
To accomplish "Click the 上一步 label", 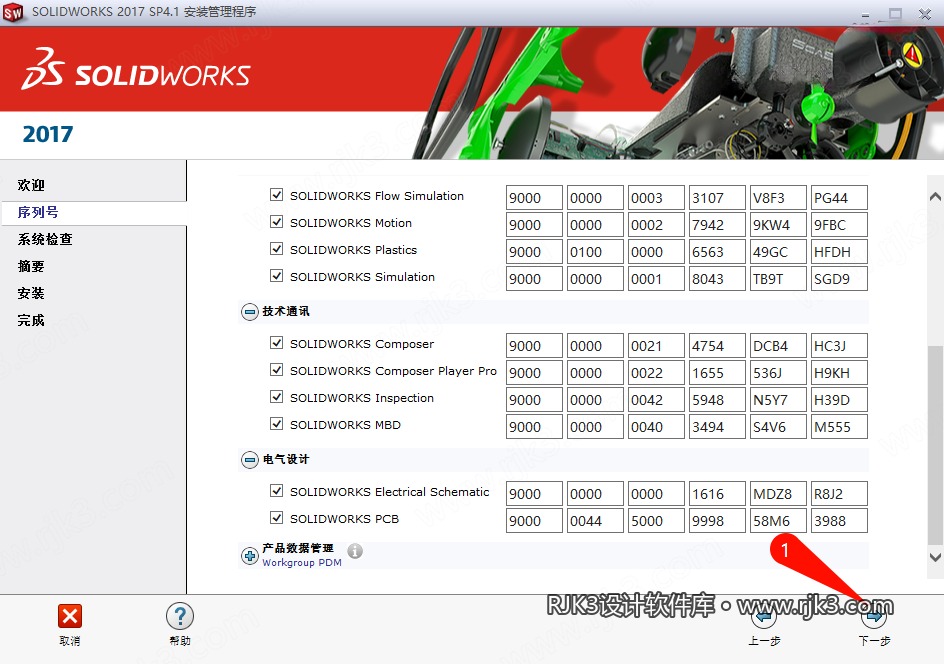I will pyautogui.click(x=764, y=641).
